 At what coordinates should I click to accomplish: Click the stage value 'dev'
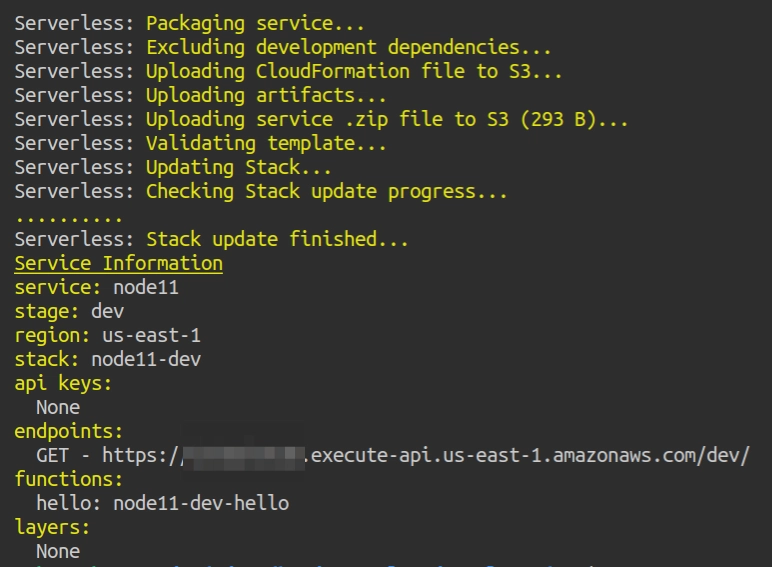(x=107, y=311)
